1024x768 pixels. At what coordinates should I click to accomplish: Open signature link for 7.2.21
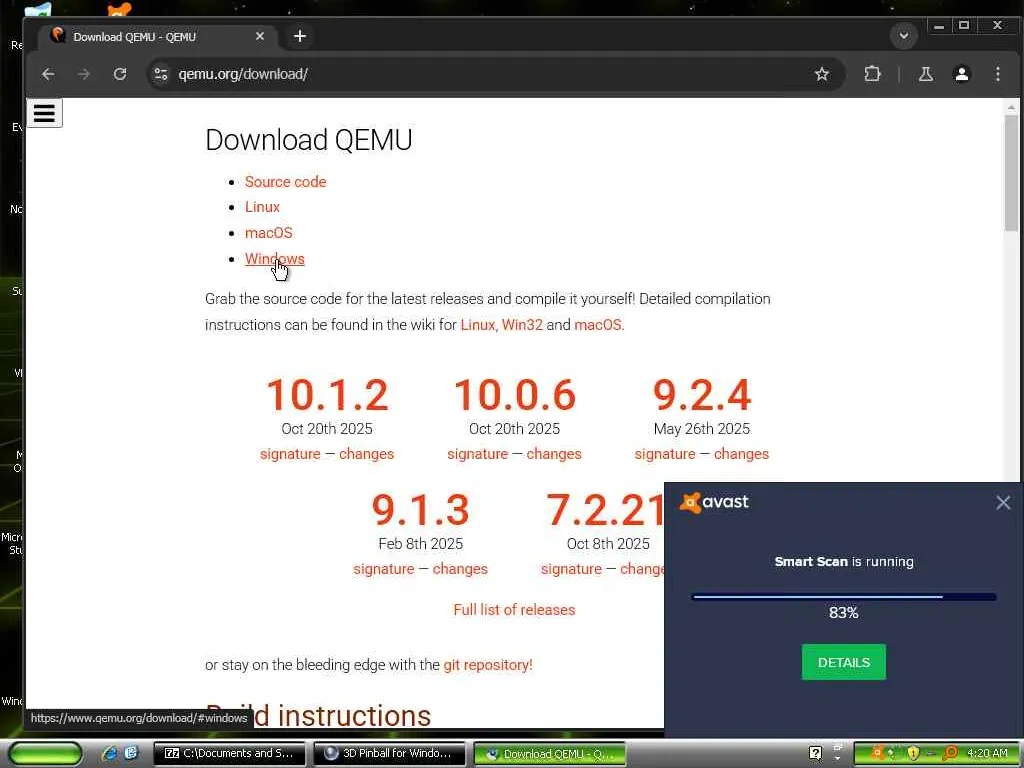click(571, 569)
